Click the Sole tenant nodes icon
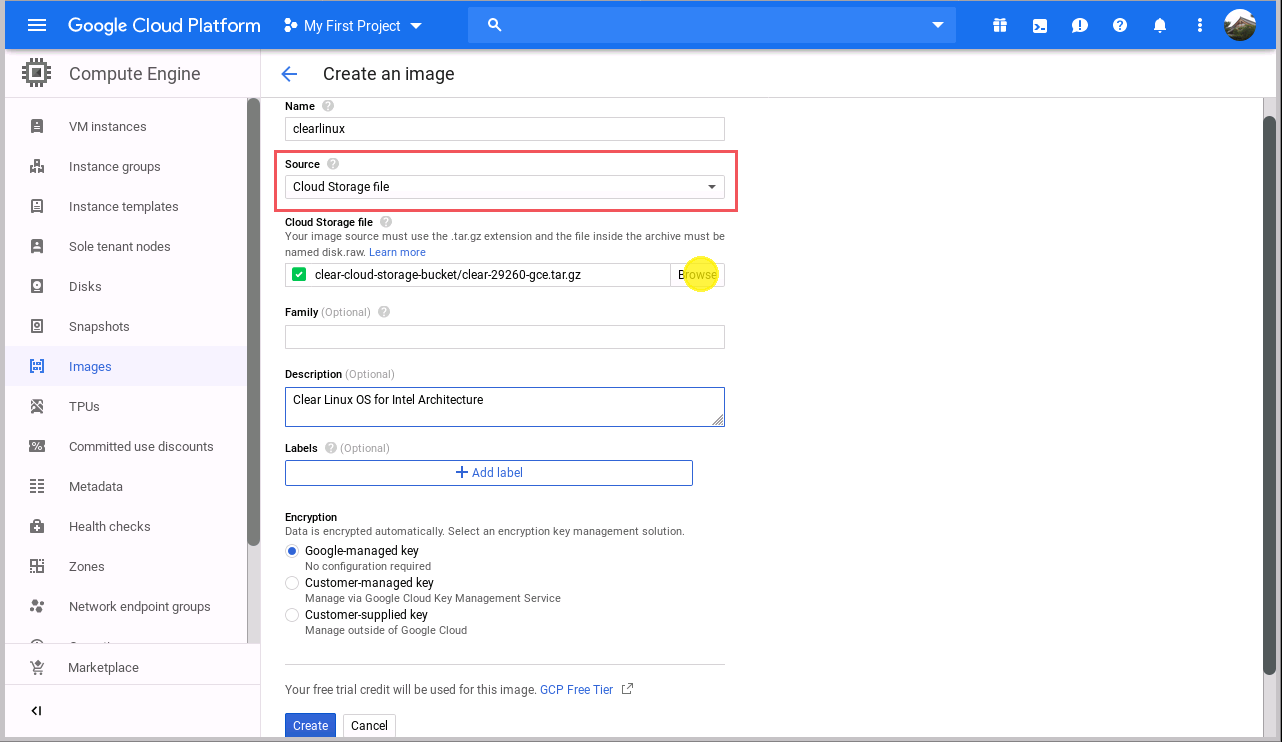 click(x=37, y=246)
